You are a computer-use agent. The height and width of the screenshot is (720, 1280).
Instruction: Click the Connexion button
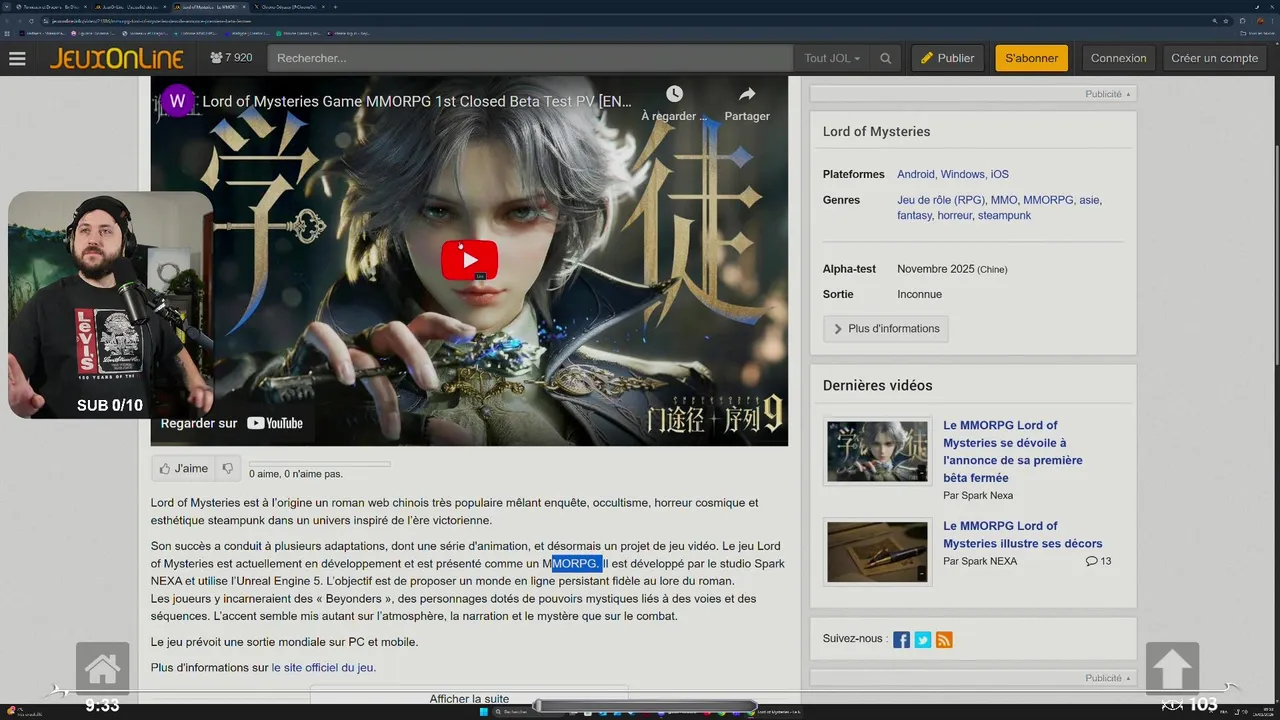coord(1118,58)
